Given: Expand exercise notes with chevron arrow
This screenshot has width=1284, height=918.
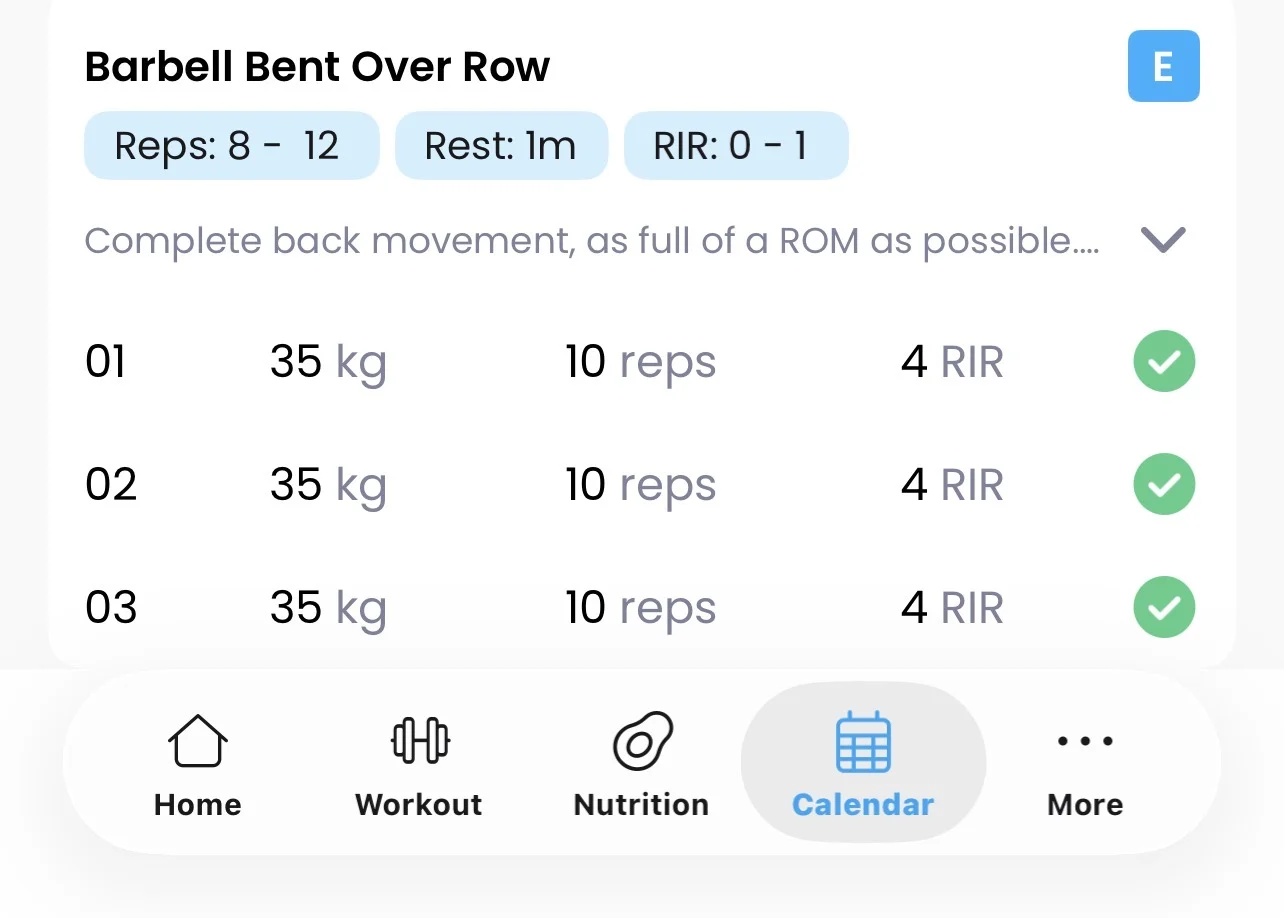Looking at the screenshot, I should [x=1163, y=240].
